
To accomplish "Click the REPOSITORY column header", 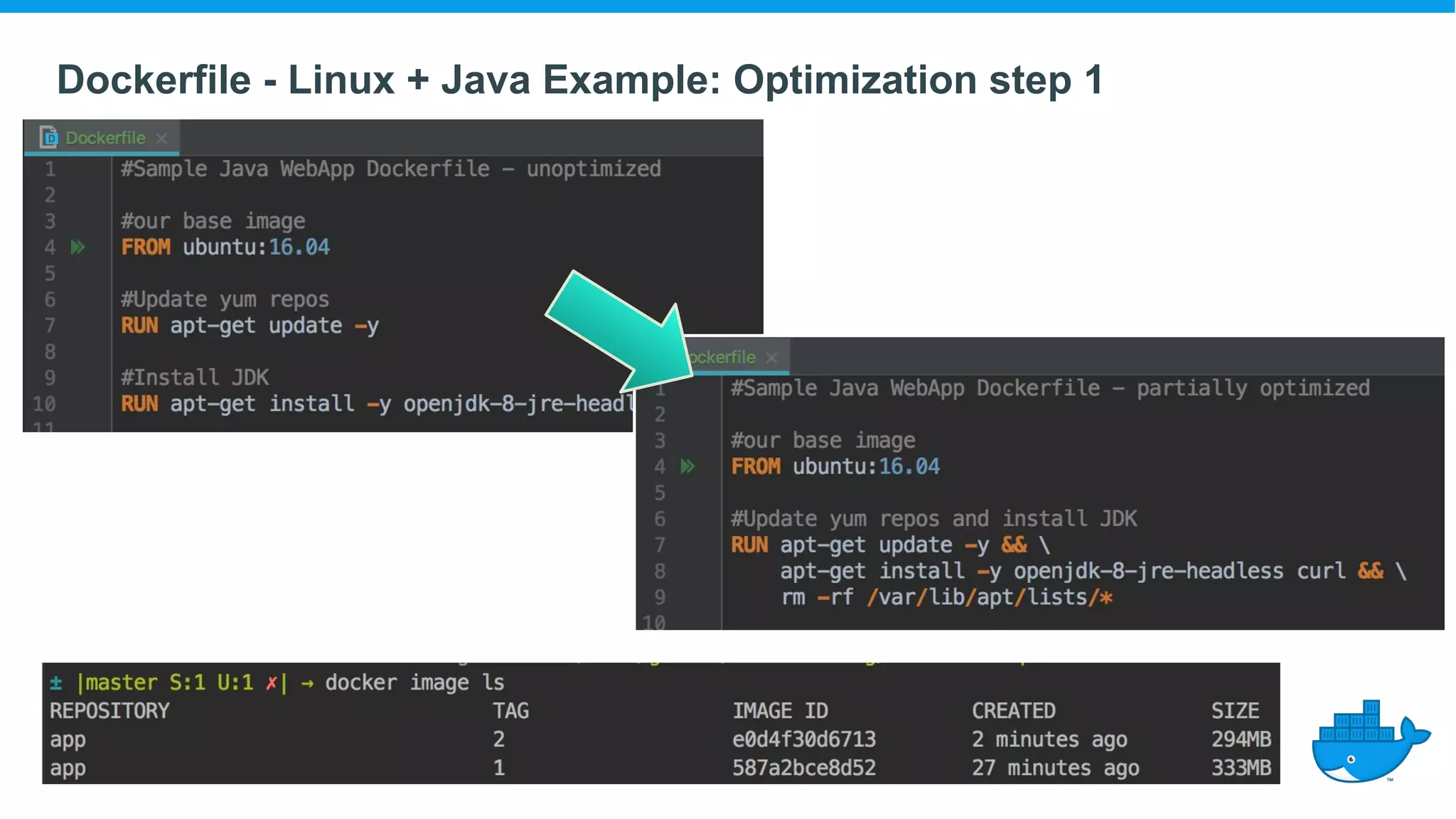I will pos(109,711).
